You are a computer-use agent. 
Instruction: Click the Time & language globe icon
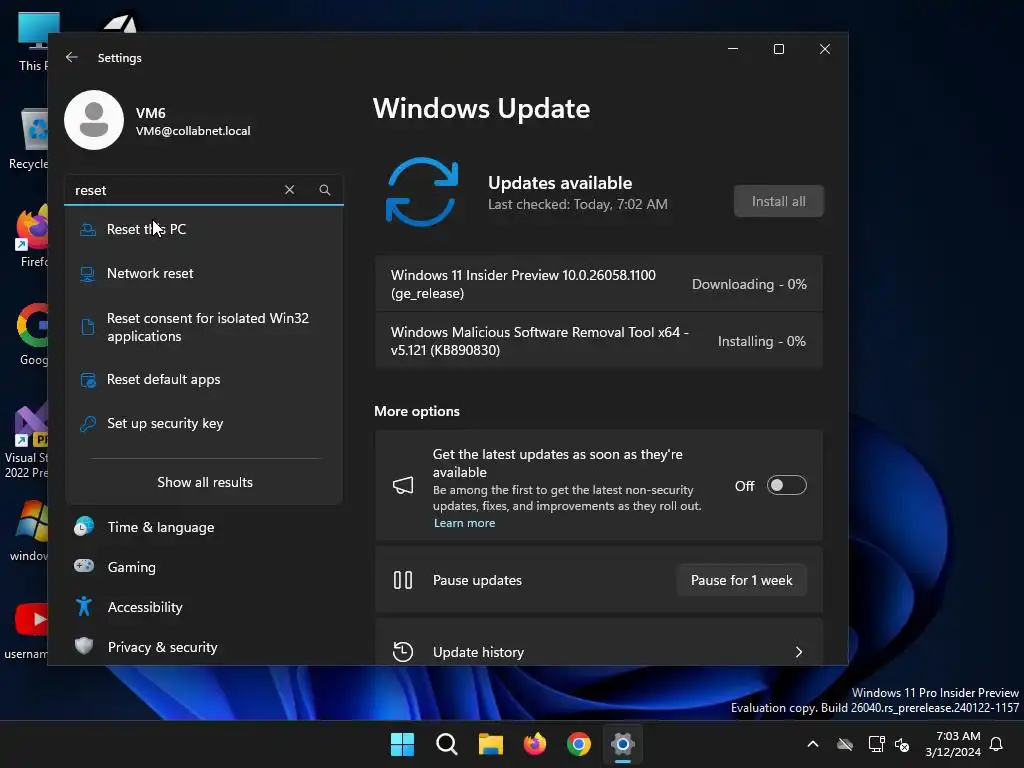(84, 526)
